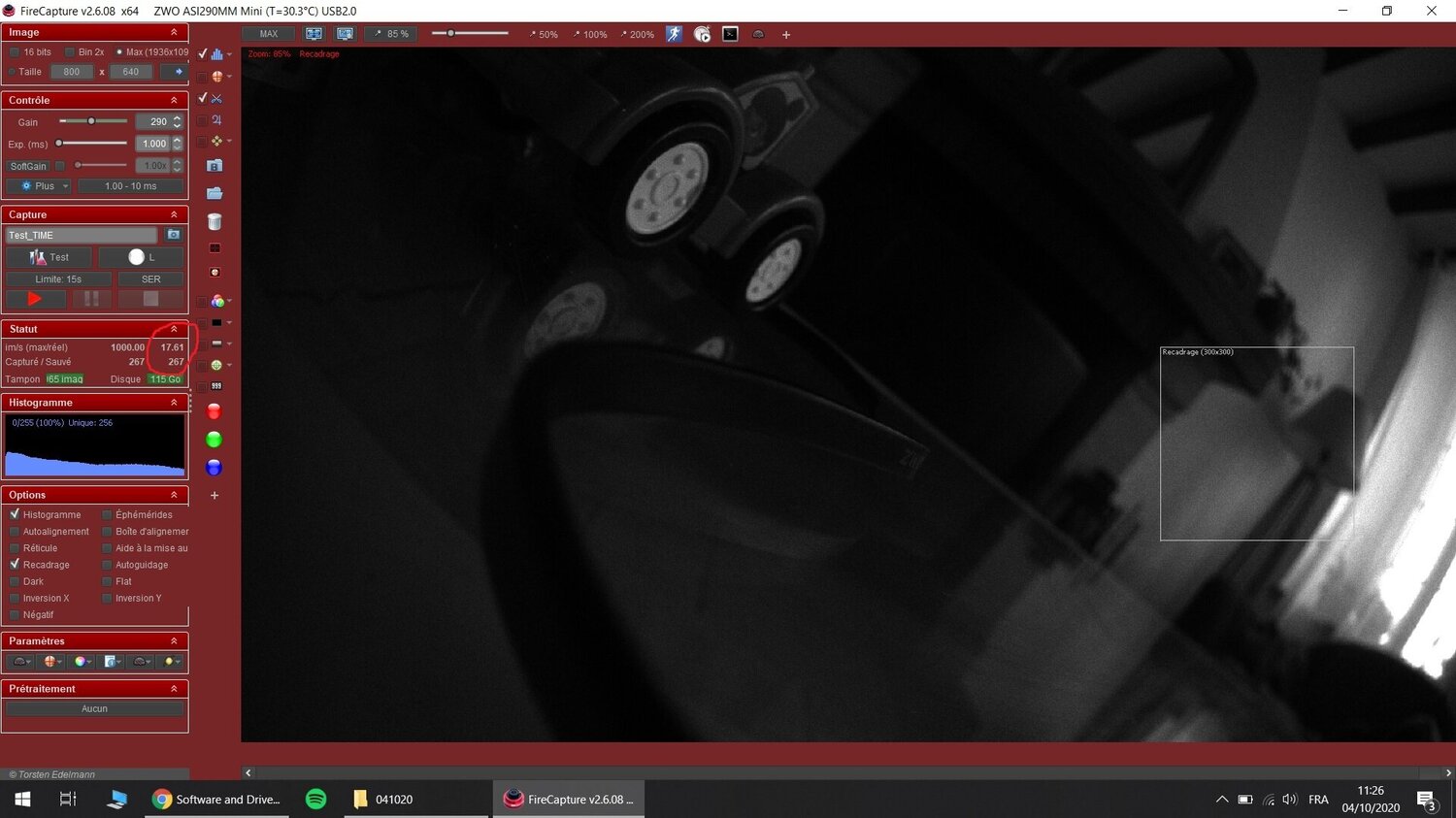1456x818 pixels.
Task: Select the red channel ball
Action: pyautogui.click(x=215, y=411)
